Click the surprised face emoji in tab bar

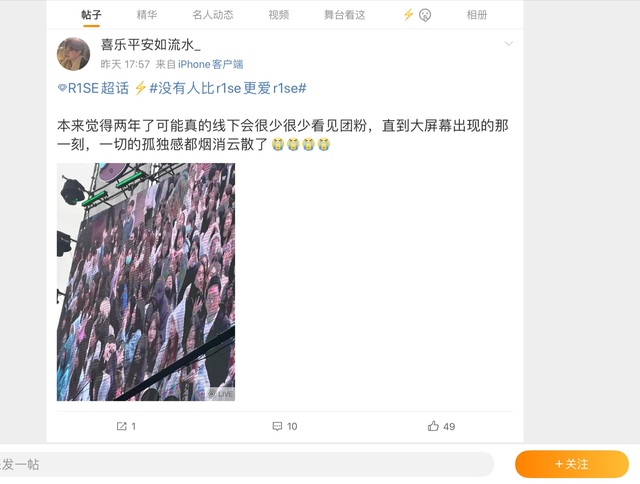tap(425, 15)
